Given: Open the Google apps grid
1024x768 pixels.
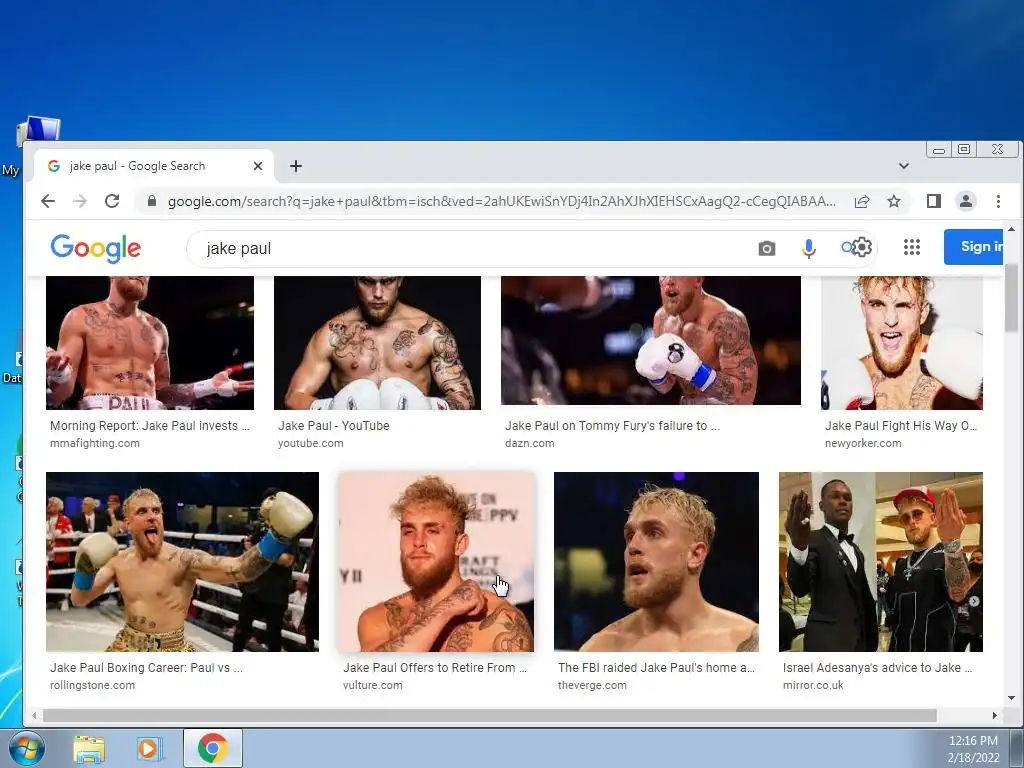Looking at the screenshot, I should point(912,247).
